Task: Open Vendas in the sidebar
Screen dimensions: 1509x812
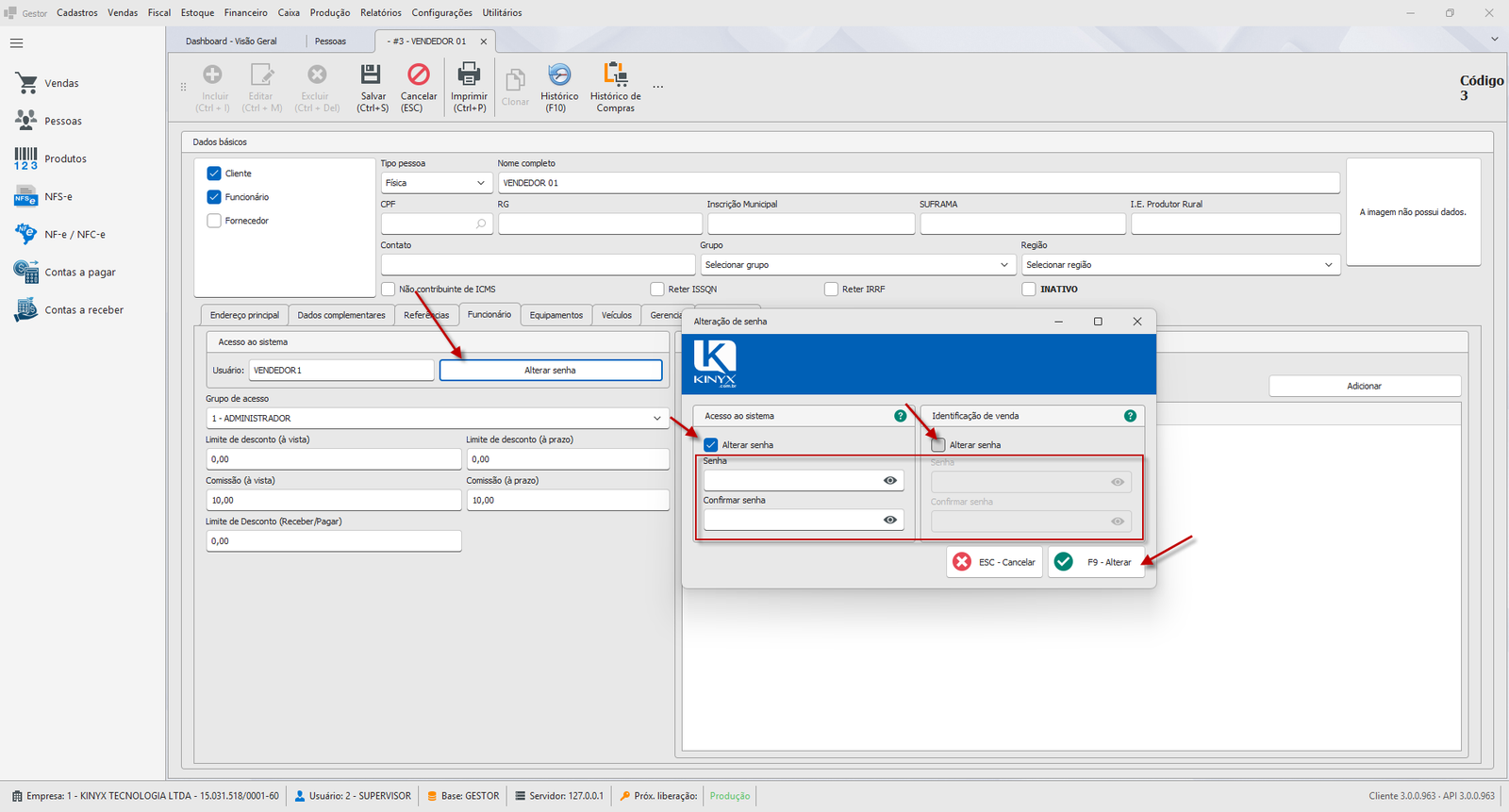Action: 60,83
